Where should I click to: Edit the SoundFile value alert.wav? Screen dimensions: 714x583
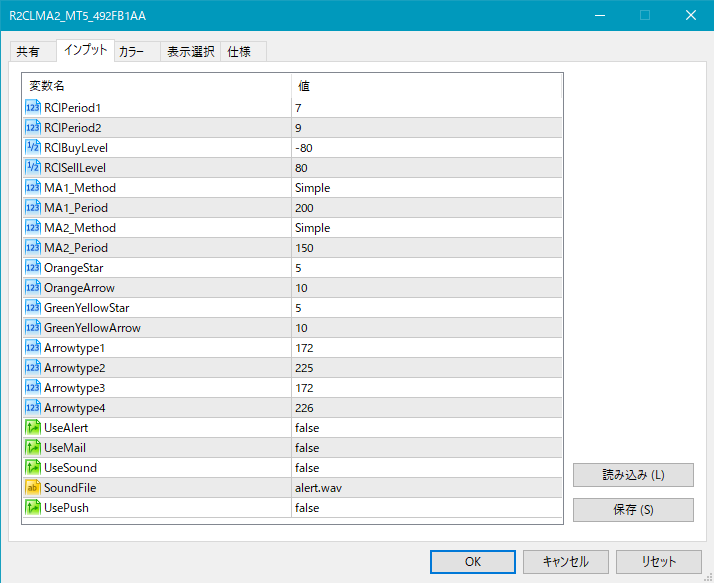(427, 488)
